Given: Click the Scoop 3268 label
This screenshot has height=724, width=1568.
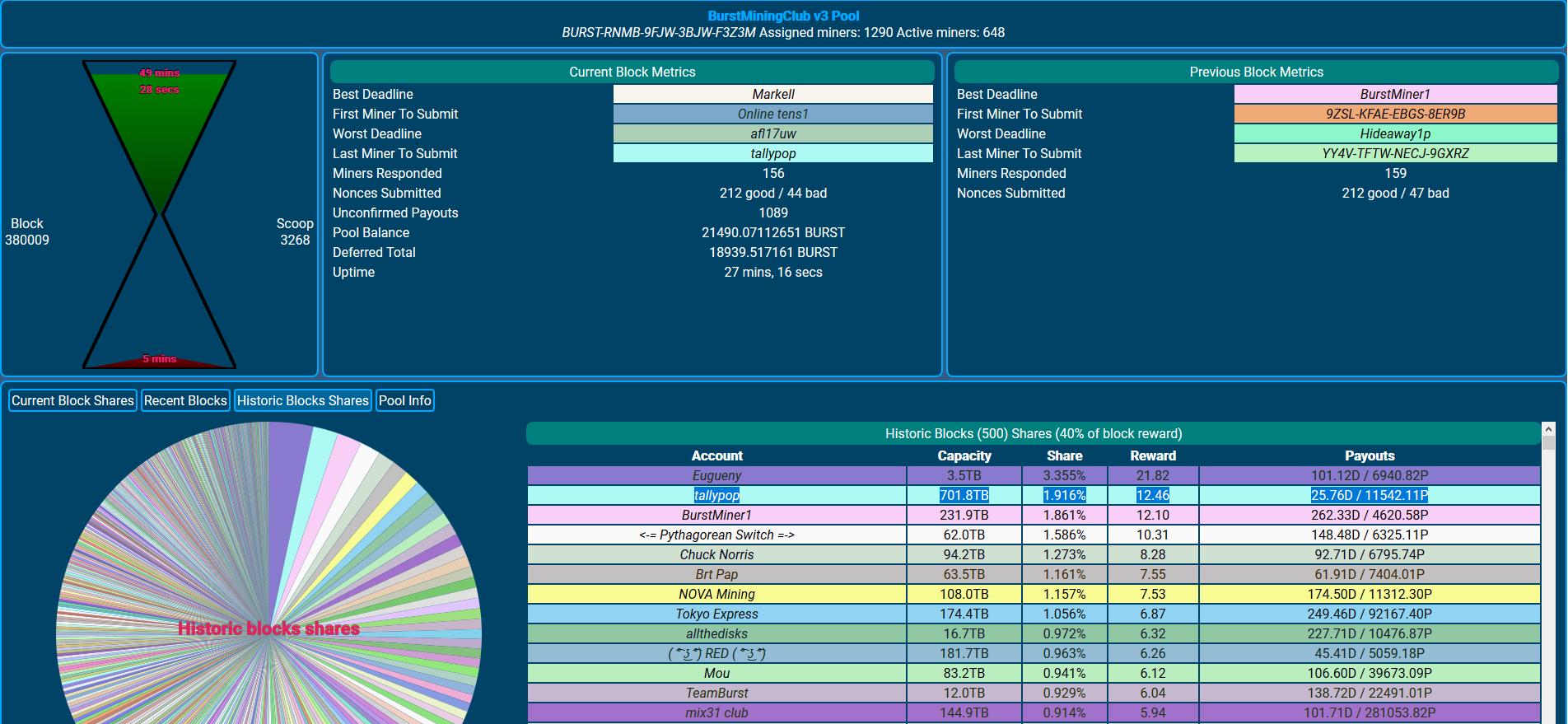Looking at the screenshot, I should click(x=295, y=231).
